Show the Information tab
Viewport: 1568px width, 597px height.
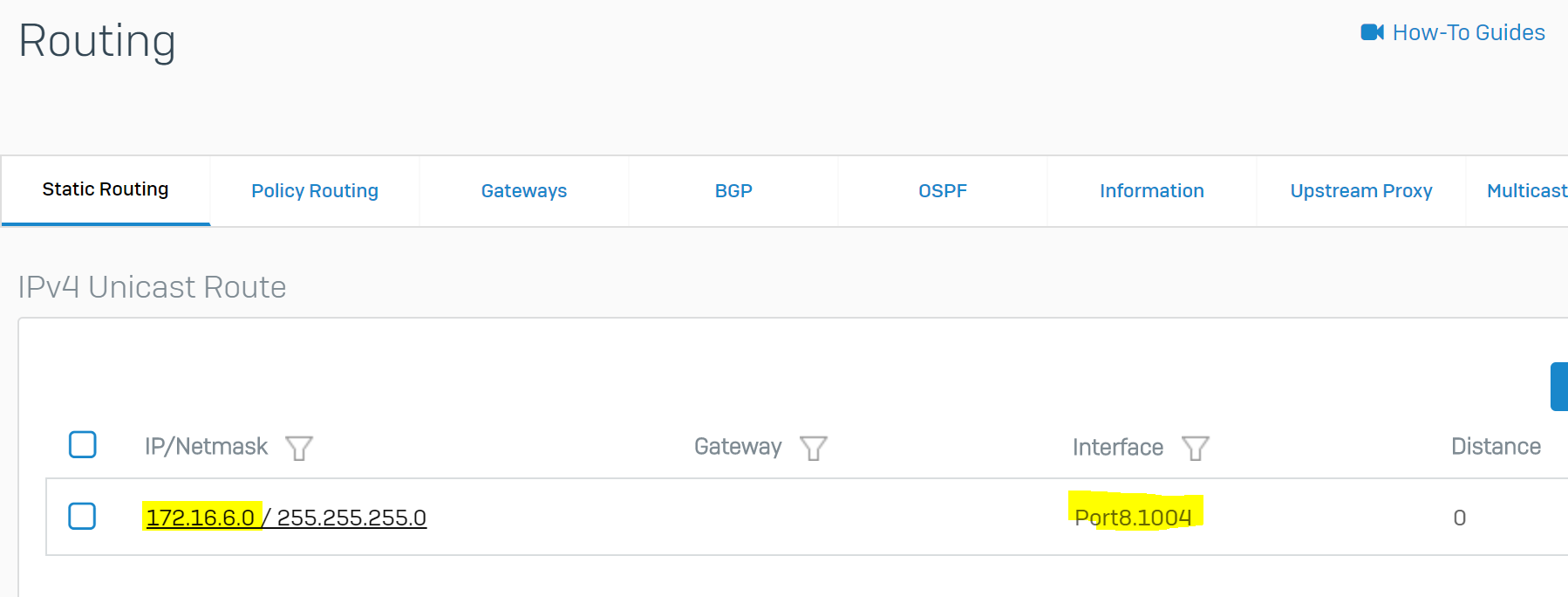pos(1152,191)
